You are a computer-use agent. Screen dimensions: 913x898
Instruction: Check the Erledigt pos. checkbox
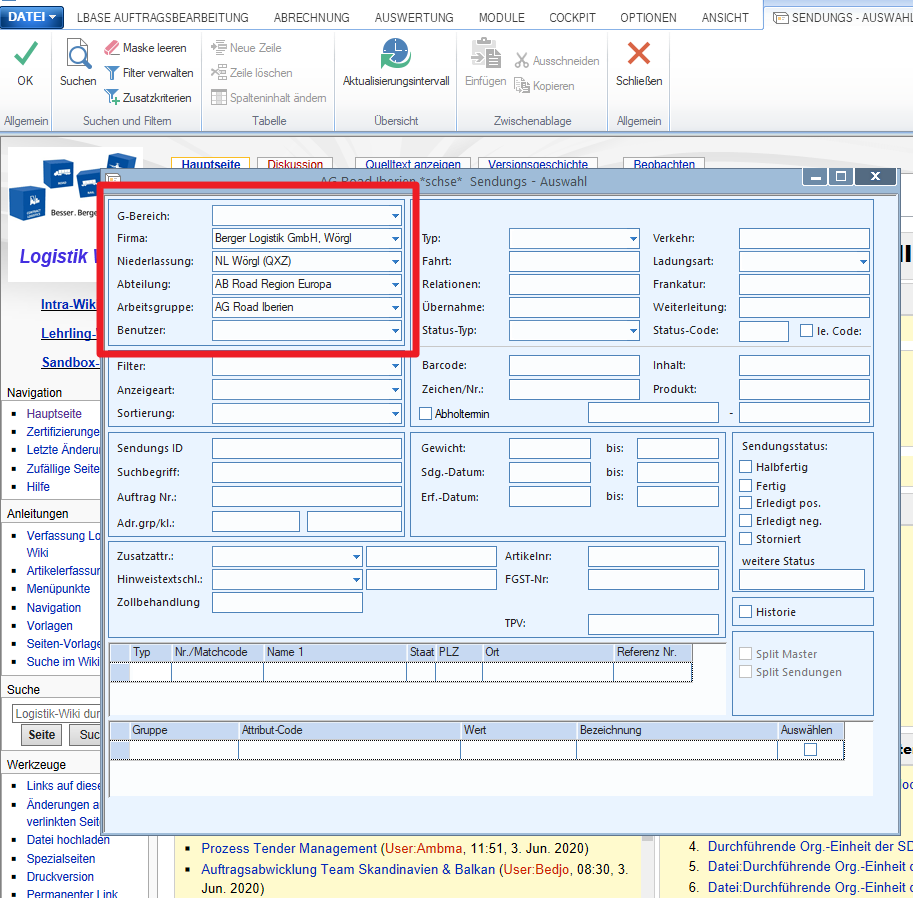745,503
